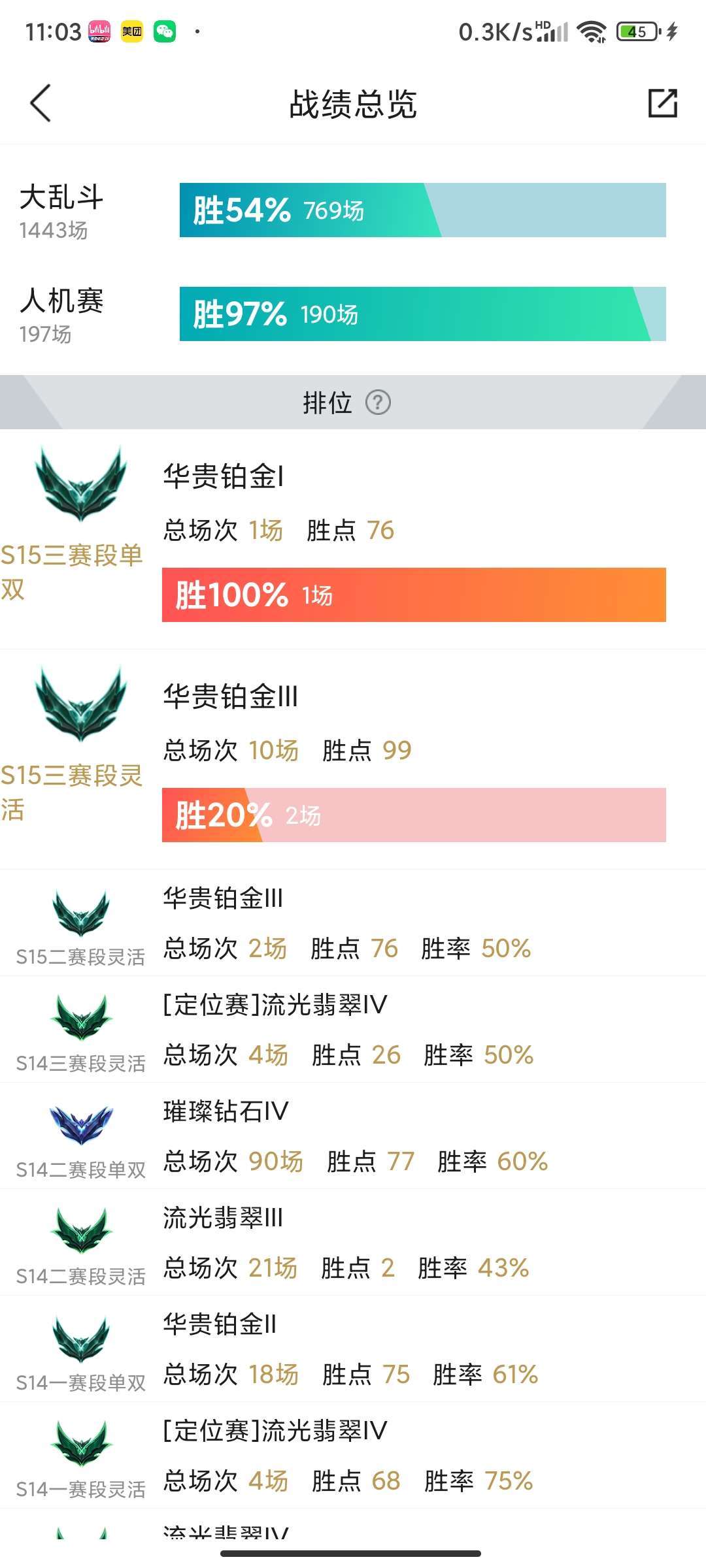Open the share icon at top right

(x=663, y=103)
